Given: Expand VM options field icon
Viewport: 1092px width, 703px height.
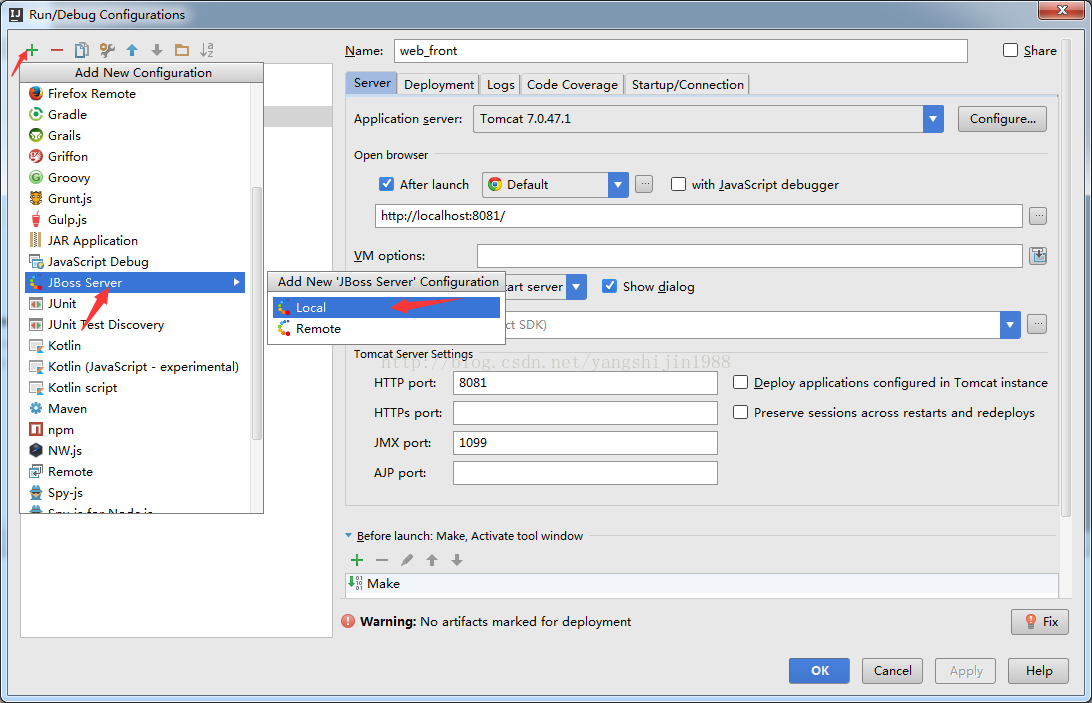Looking at the screenshot, I should click(x=1038, y=256).
